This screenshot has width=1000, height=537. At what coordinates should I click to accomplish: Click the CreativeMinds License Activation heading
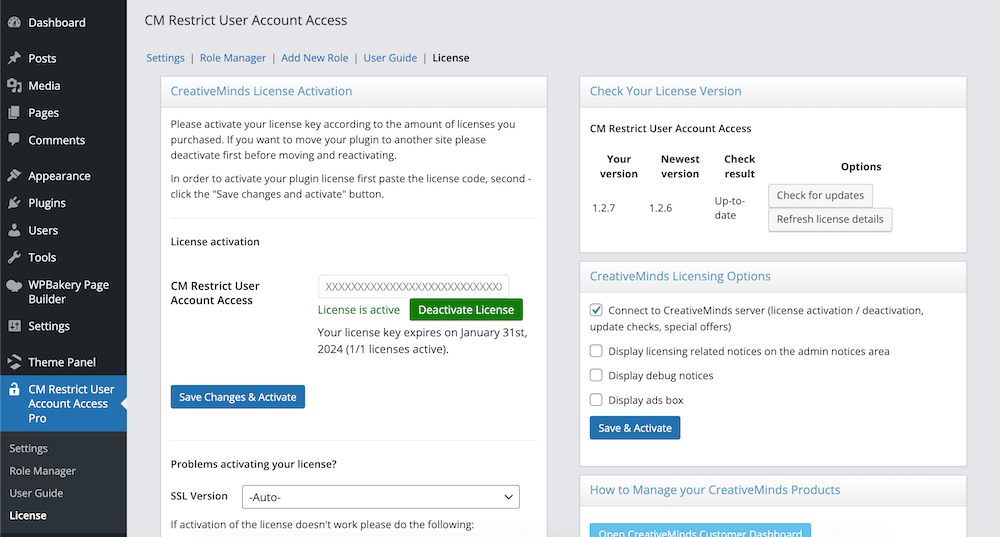click(261, 91)
